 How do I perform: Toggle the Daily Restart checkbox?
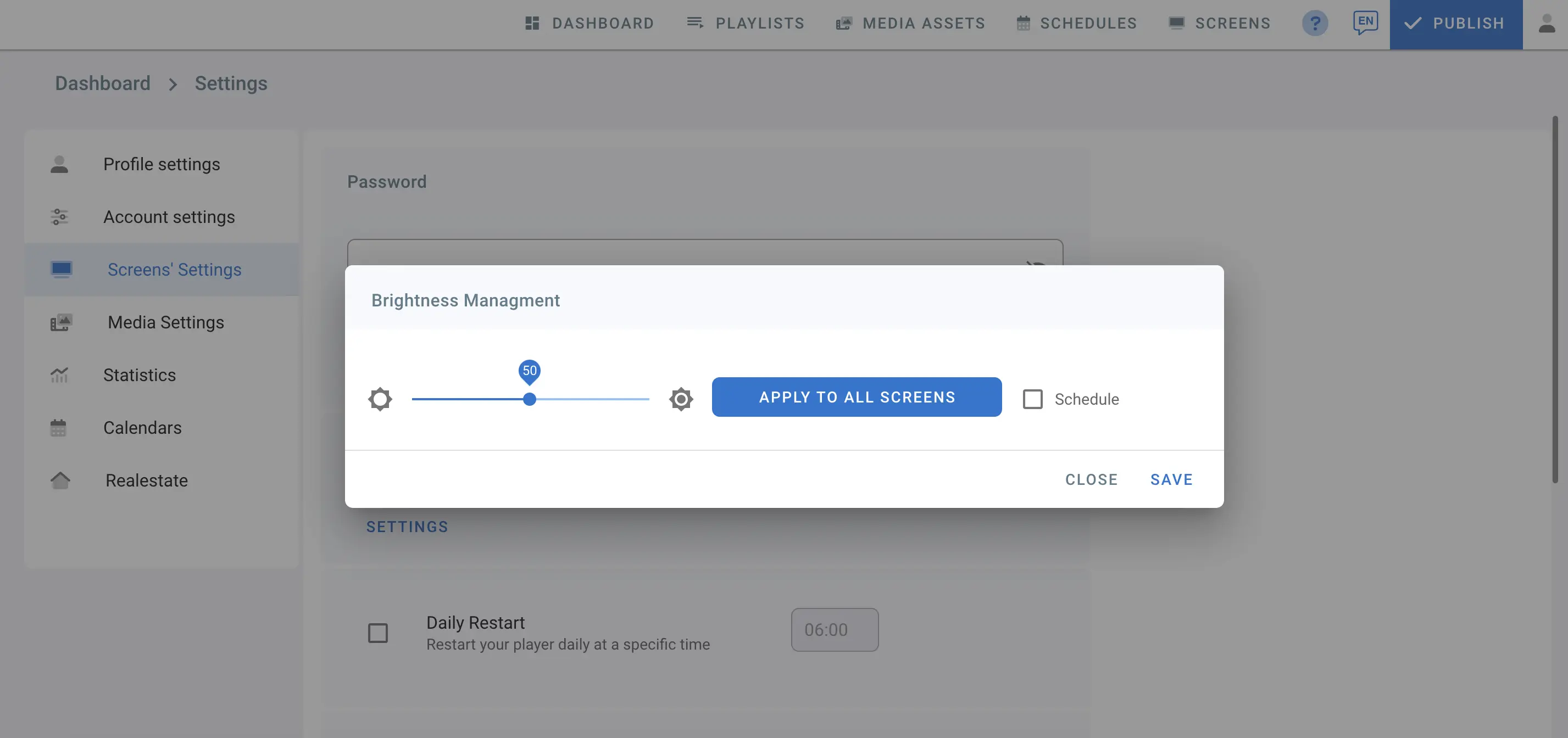[377, 633]
